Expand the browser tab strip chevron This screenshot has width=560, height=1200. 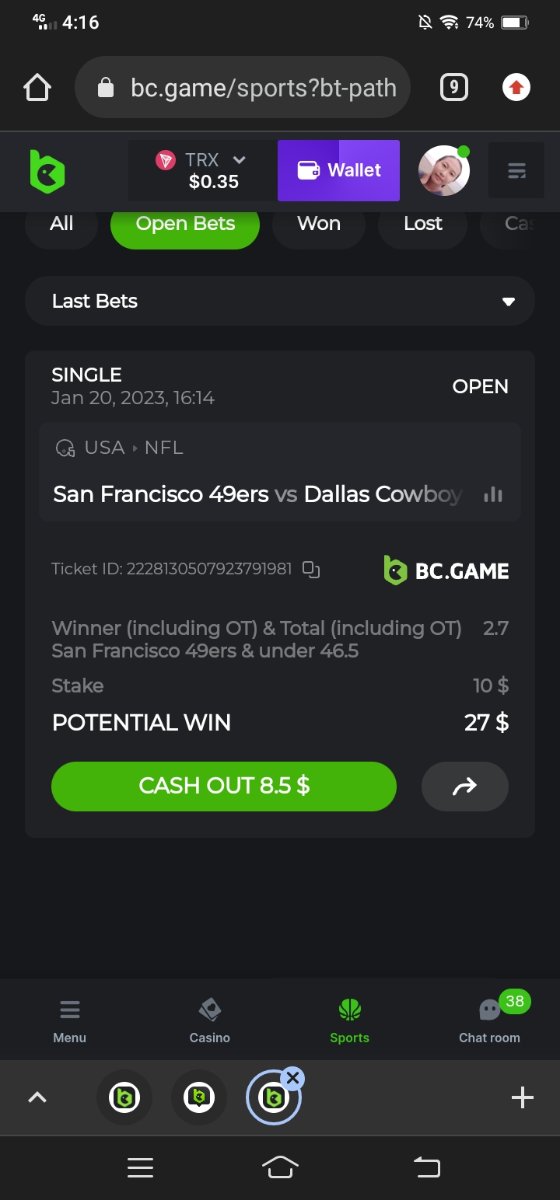[x=37, y=1097]
